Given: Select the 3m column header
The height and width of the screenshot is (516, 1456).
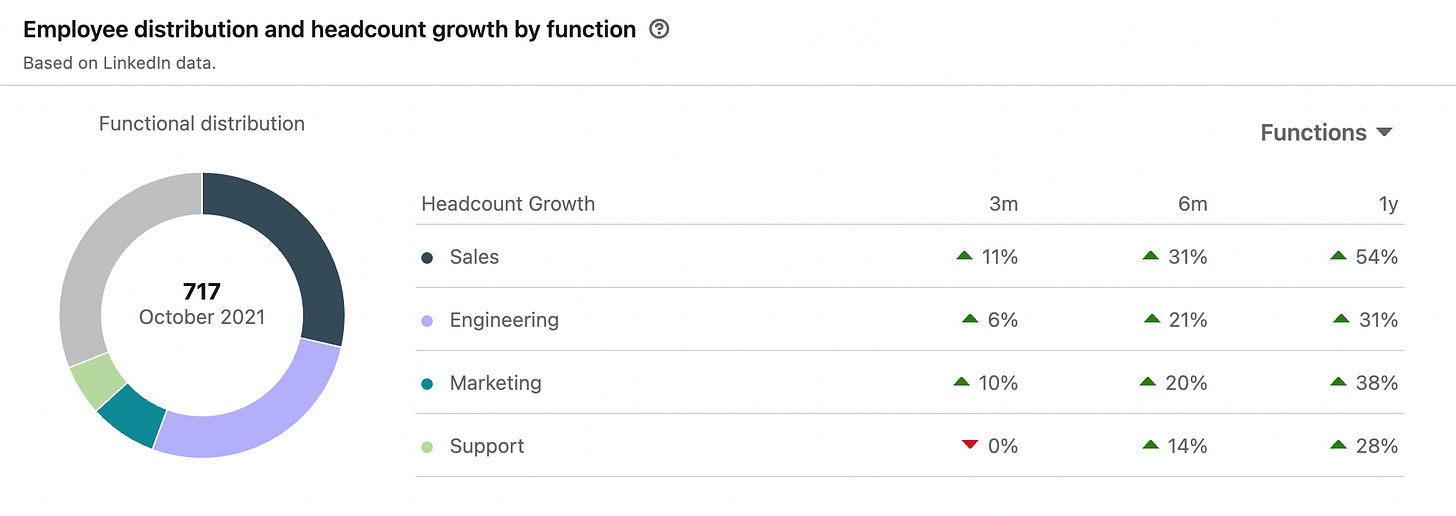Looking at the screenshot, I should click(1003, 204).
